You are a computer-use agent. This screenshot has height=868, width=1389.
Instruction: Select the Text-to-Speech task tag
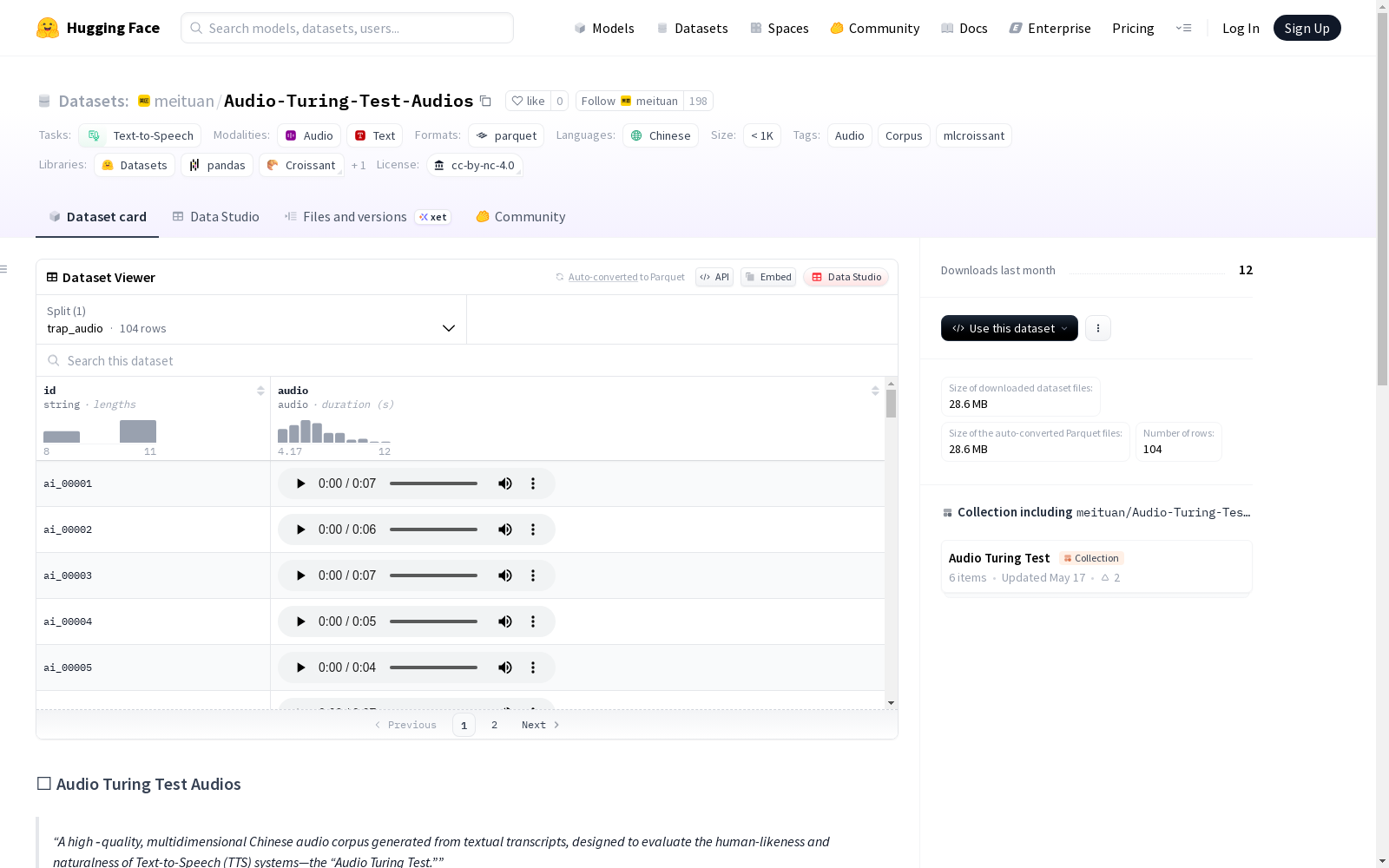140,135
